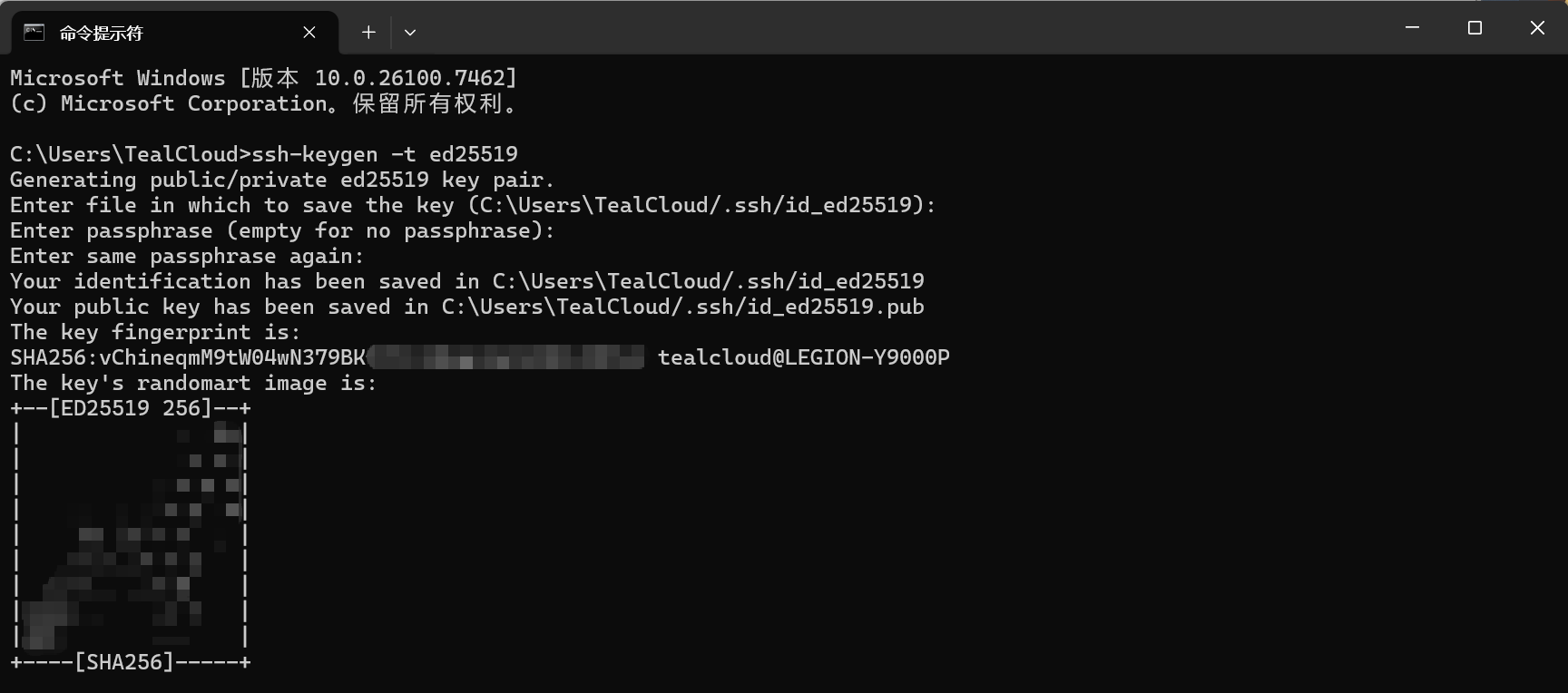Close the 命令提示符 tab

(x=309, y=33)
